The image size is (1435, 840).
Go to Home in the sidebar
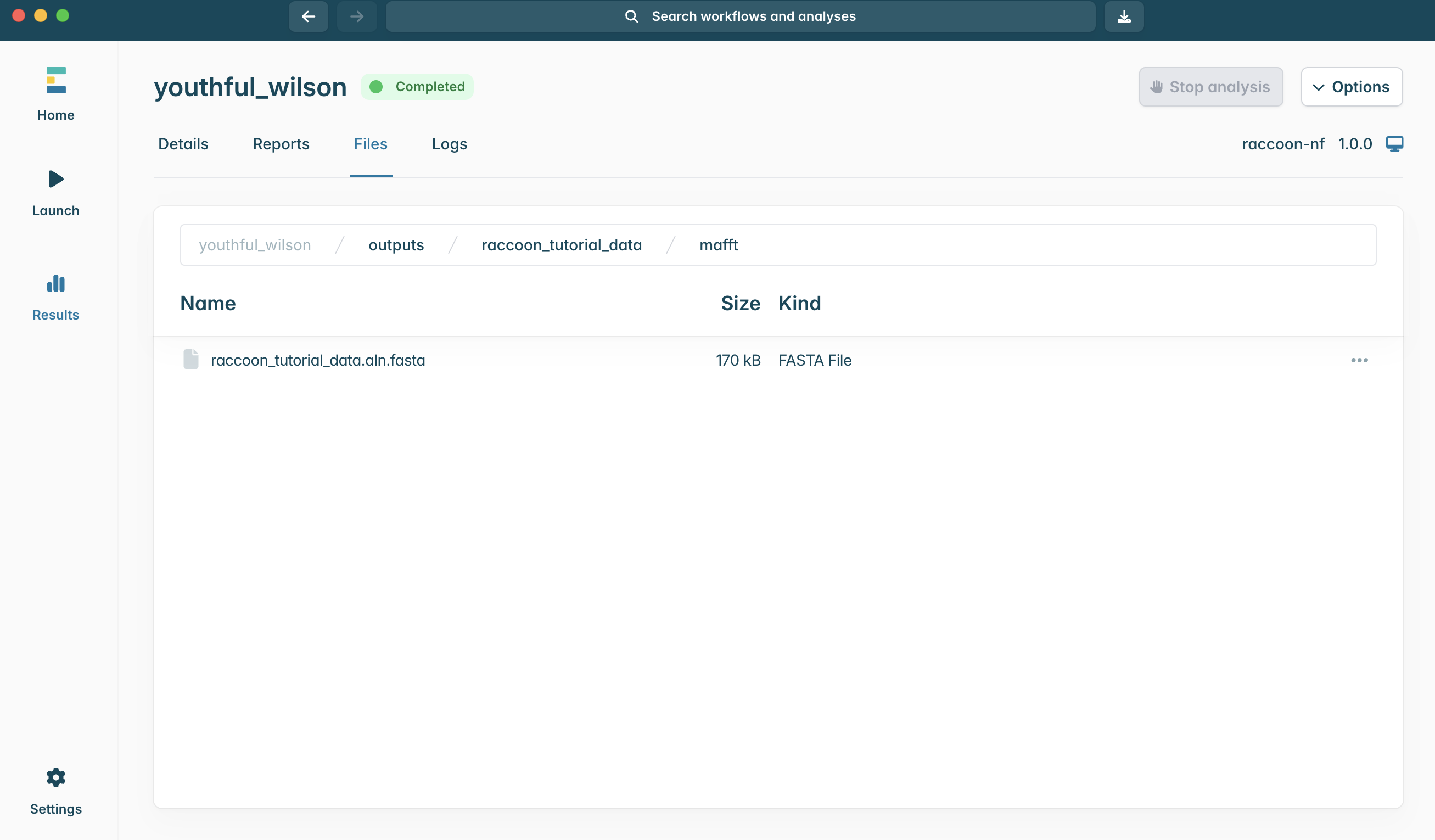56,94
